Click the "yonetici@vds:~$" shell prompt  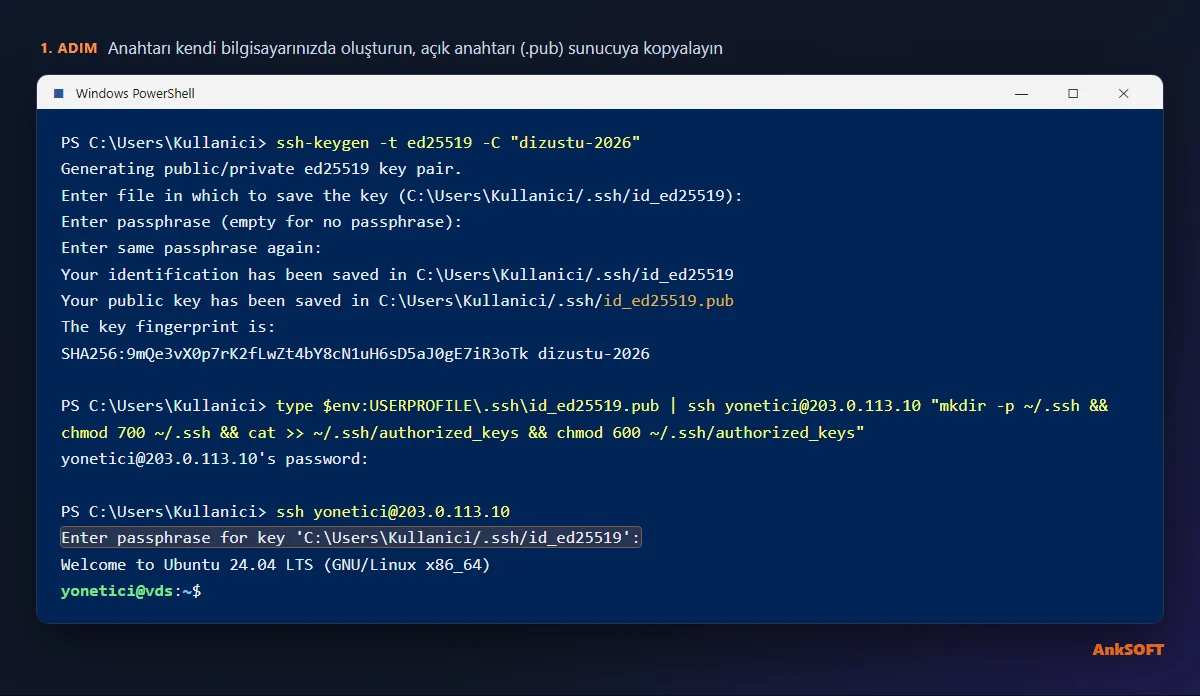(x=130, y=591)
